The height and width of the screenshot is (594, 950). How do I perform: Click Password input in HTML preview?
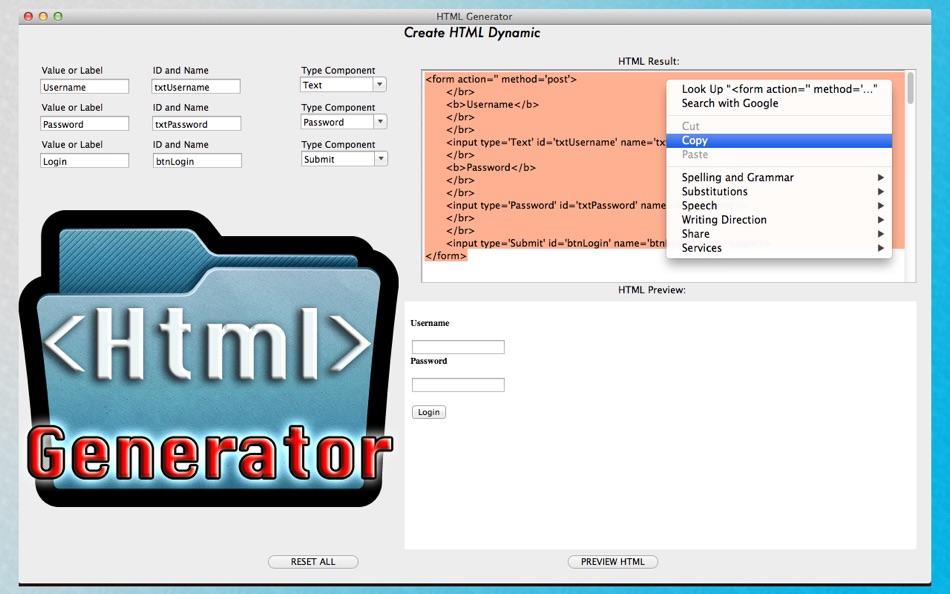(x=458, y=384)
